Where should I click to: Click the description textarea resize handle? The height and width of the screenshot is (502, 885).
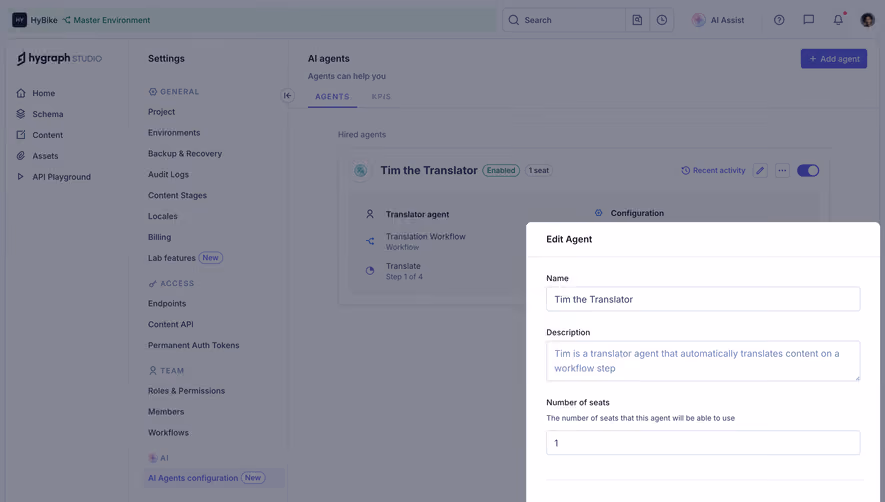point(857,378)
